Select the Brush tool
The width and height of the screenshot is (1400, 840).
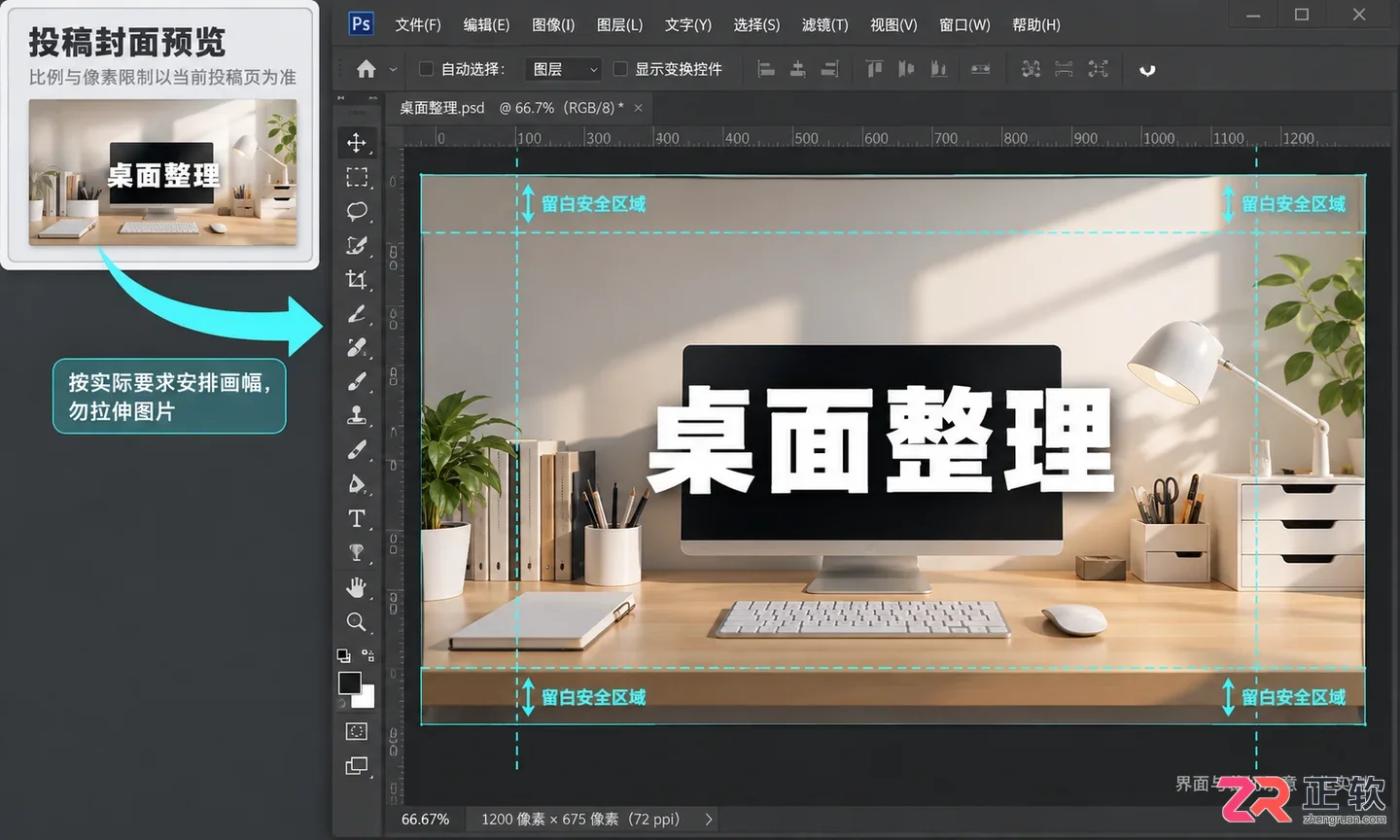click(x=357, y=381)
